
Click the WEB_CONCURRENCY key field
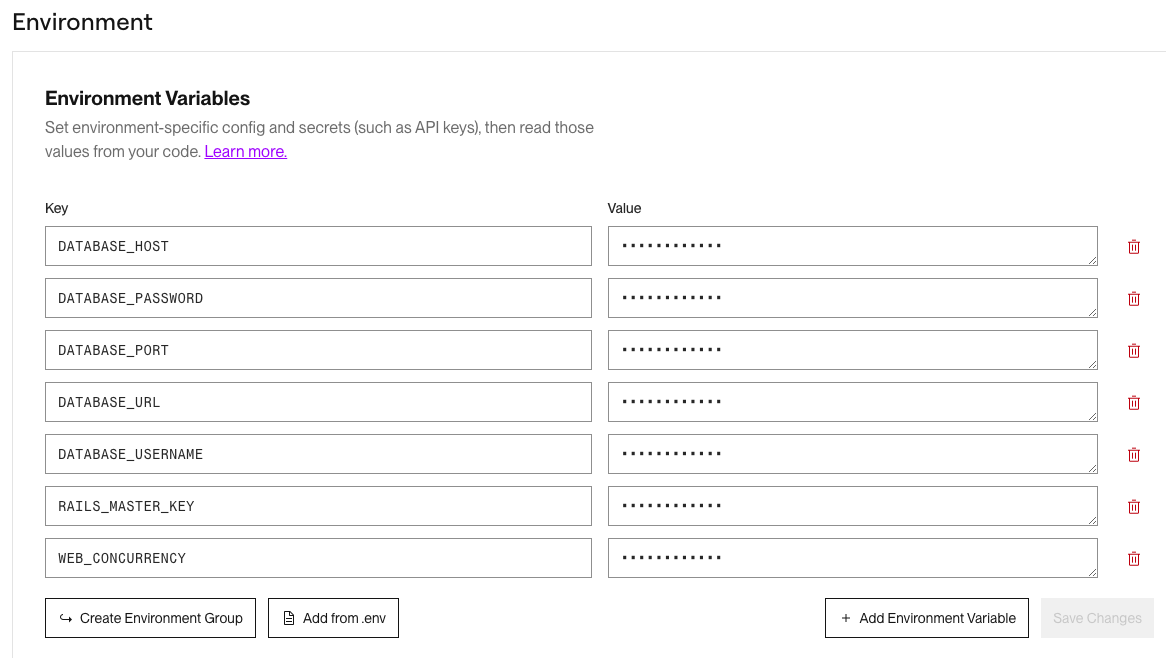coord(318,558)
